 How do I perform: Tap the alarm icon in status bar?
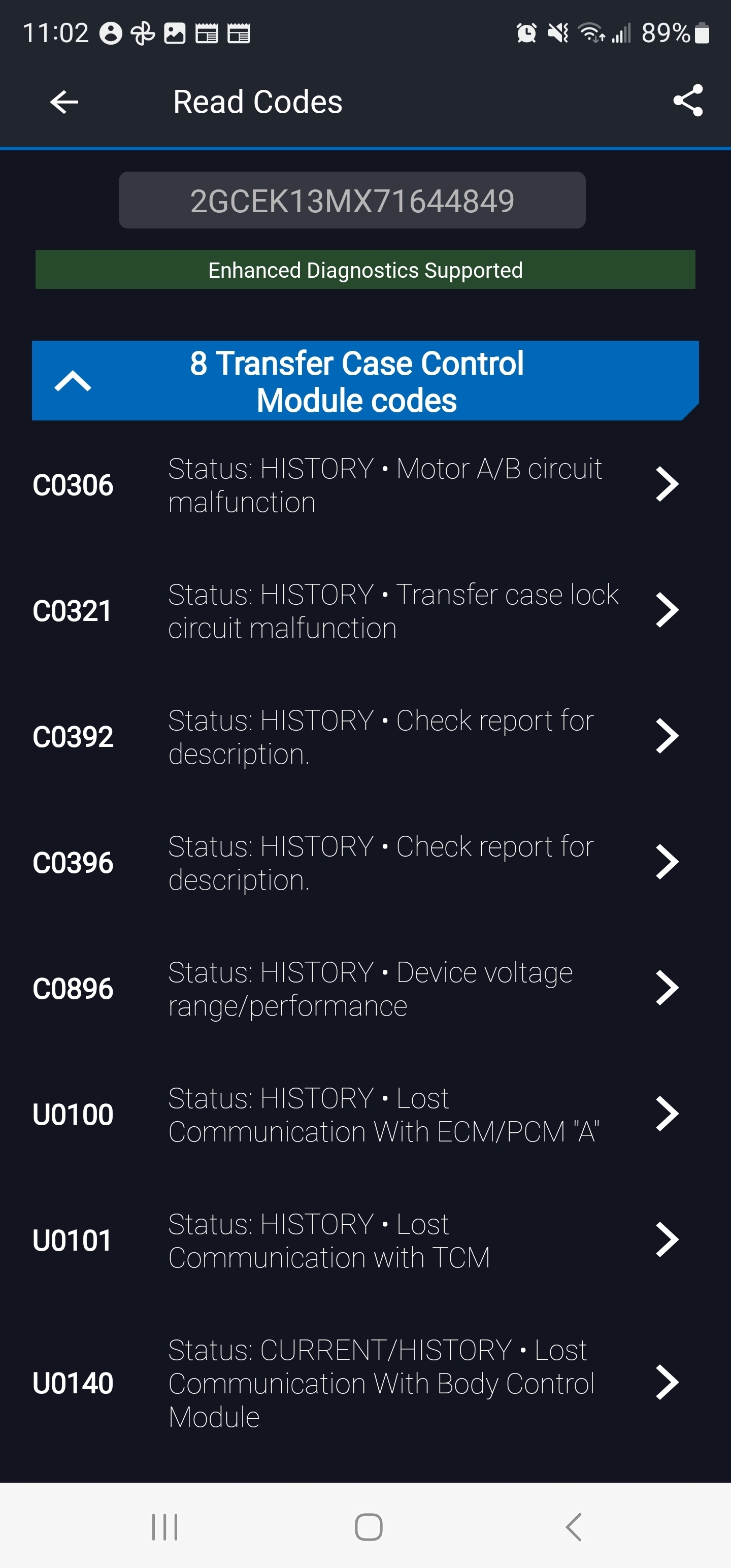pyautogui.click(x=526, y=33)
